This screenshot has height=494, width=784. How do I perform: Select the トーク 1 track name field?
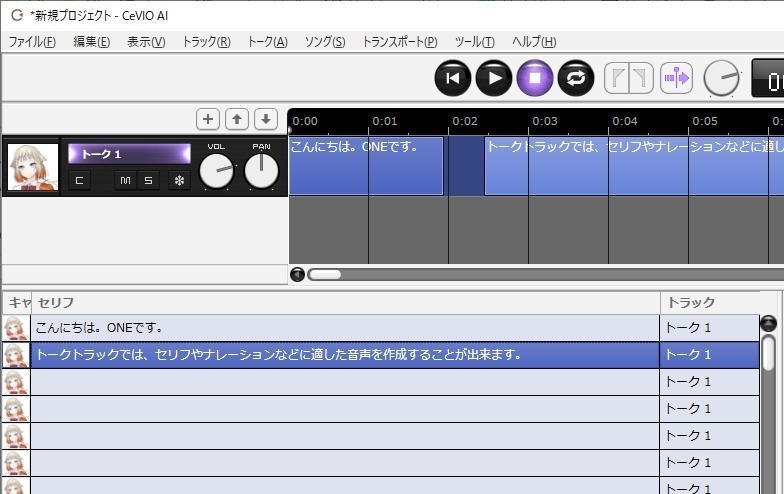click(129, 154)
